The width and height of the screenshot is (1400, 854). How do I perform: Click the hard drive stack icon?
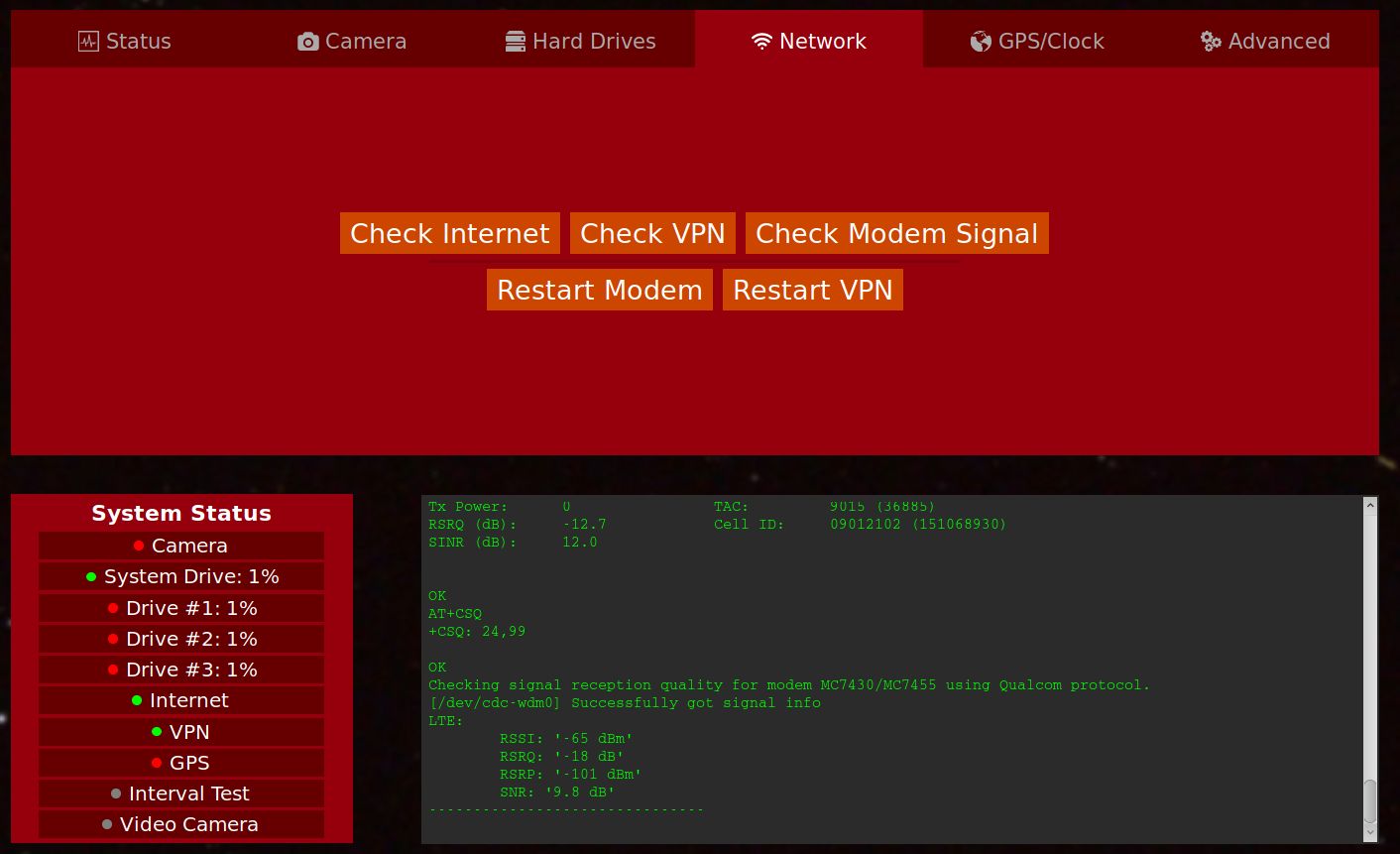(x=516, y=42)
